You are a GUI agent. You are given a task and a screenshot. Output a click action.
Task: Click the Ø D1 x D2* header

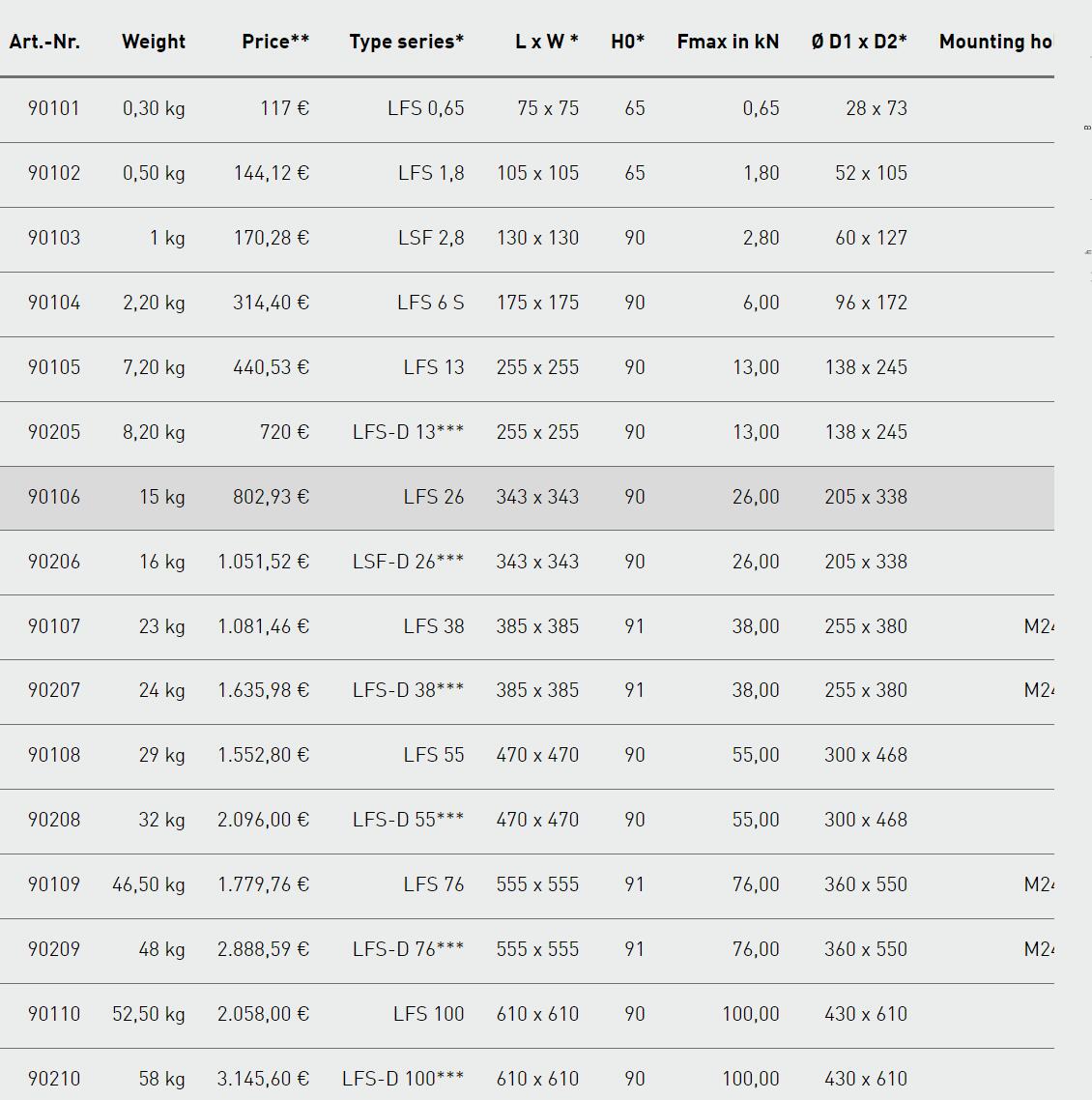[x=859, y=42]
